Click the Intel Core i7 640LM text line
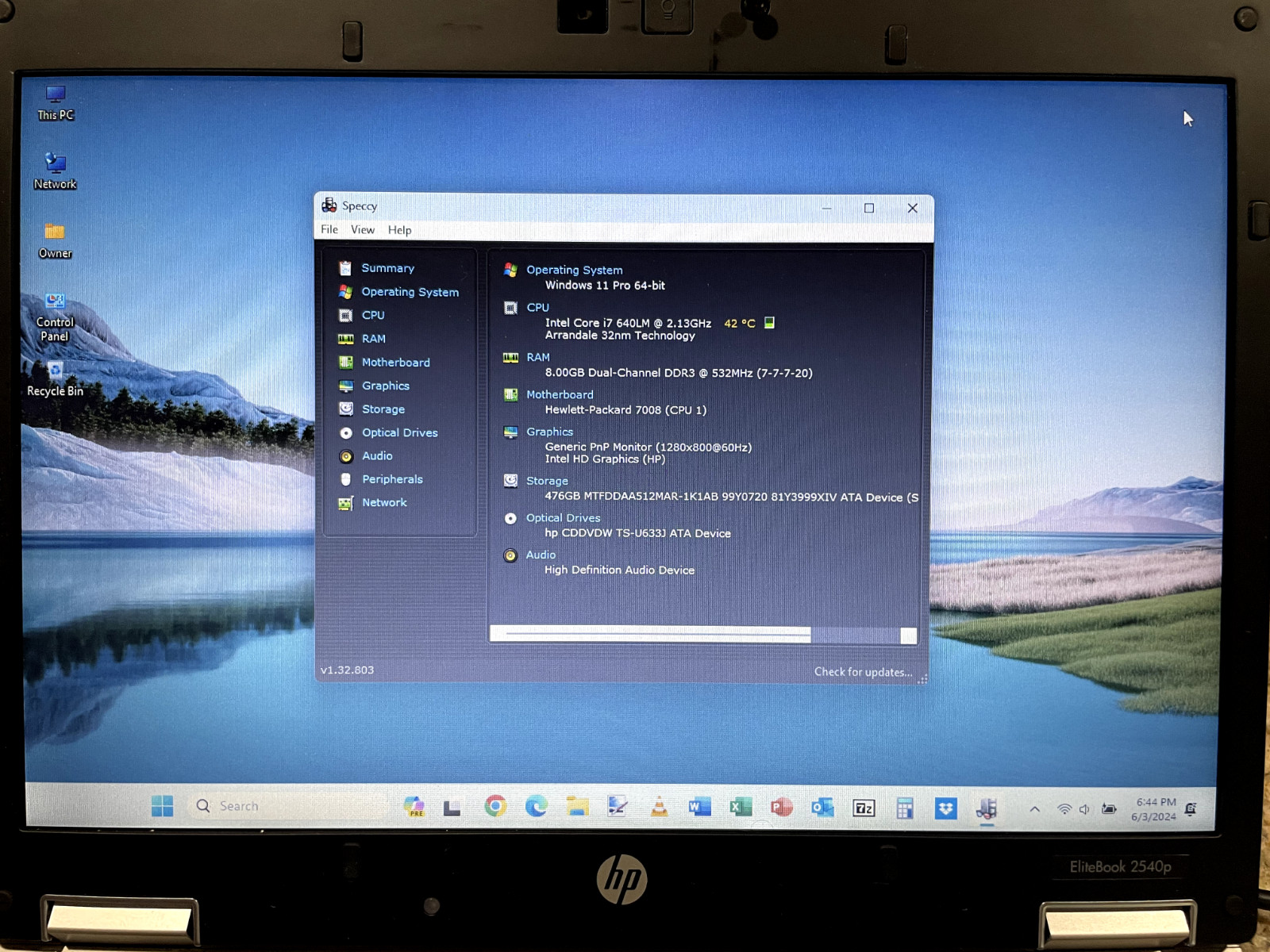 tap(628, 323)
